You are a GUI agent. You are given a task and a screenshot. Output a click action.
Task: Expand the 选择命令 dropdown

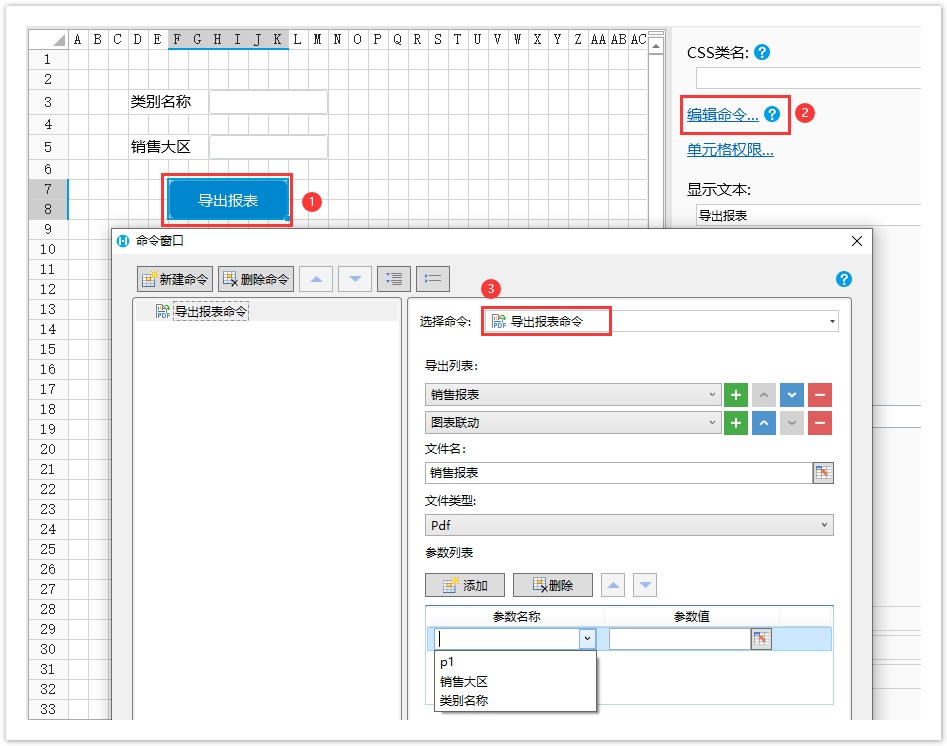[x=832, y=322]
